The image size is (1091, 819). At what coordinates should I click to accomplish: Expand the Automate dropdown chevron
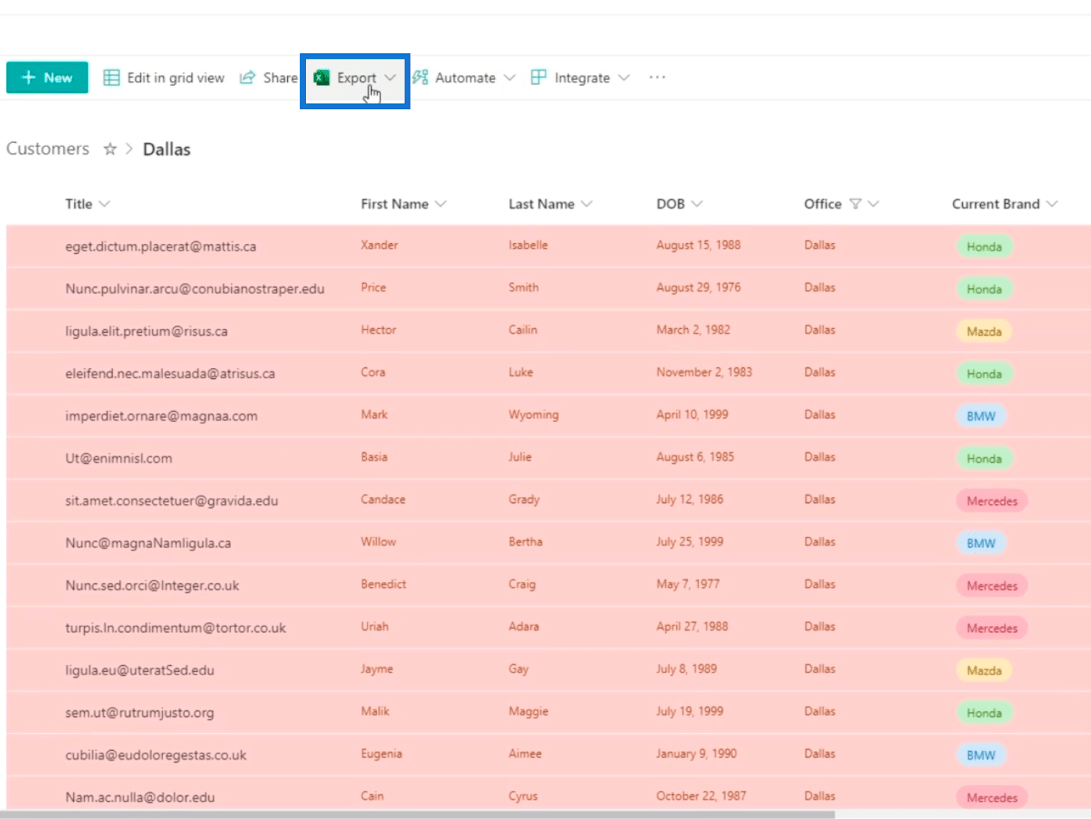click(509, 77)
